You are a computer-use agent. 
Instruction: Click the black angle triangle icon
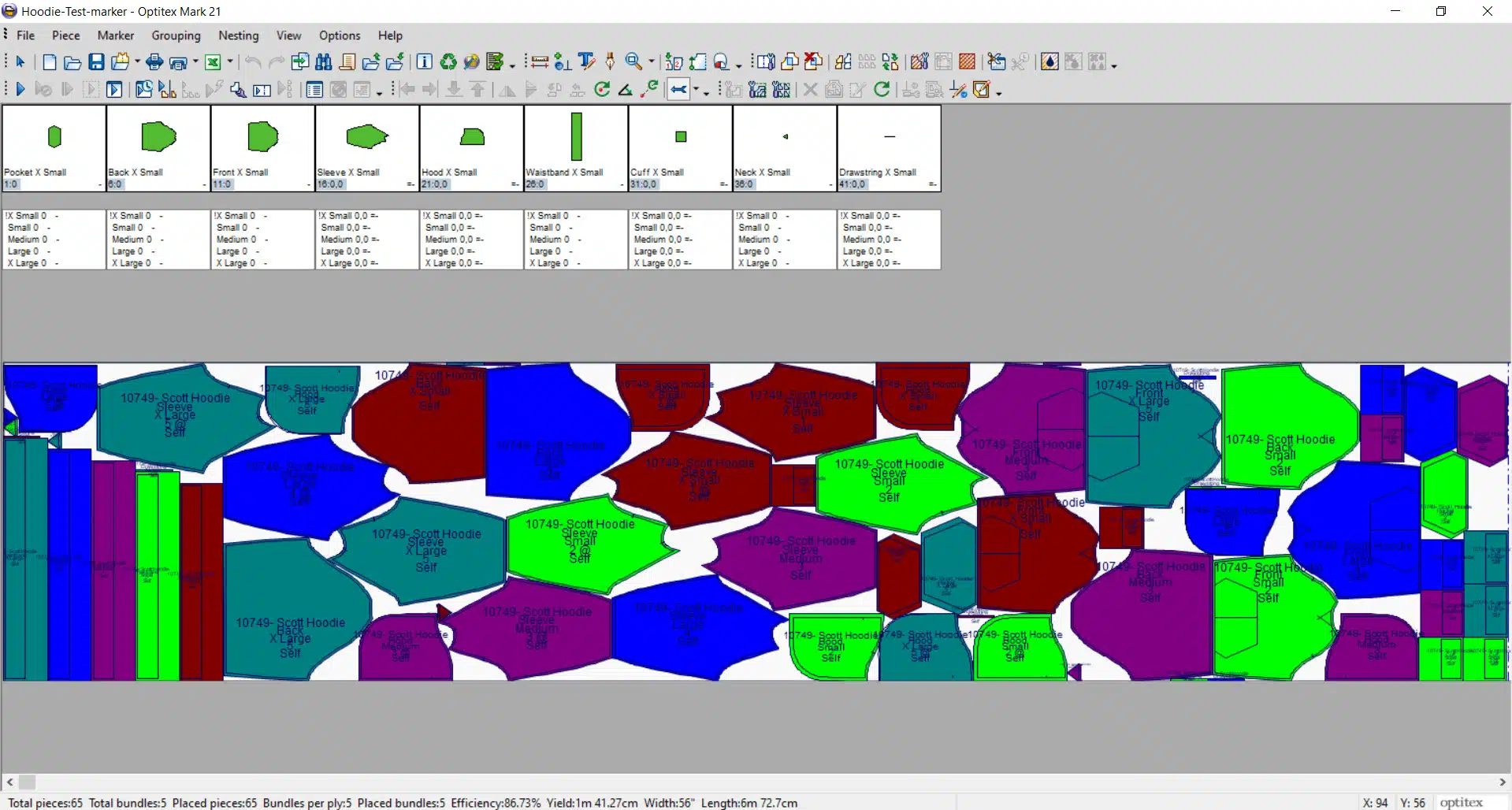click(x=626, y=90)
